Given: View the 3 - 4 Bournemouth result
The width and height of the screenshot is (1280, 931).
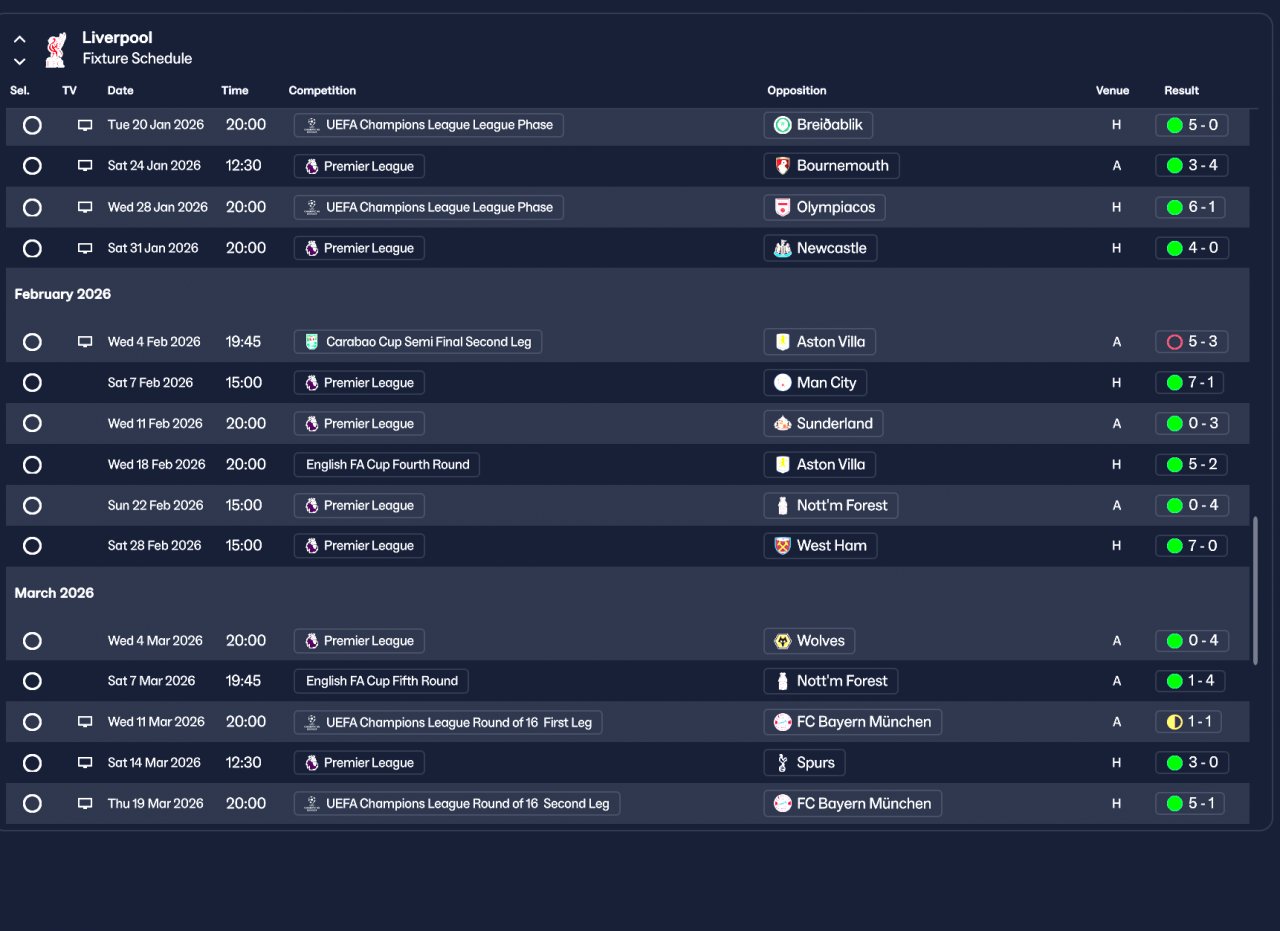Looking at the screenshot, I should tap(1192, 166).
